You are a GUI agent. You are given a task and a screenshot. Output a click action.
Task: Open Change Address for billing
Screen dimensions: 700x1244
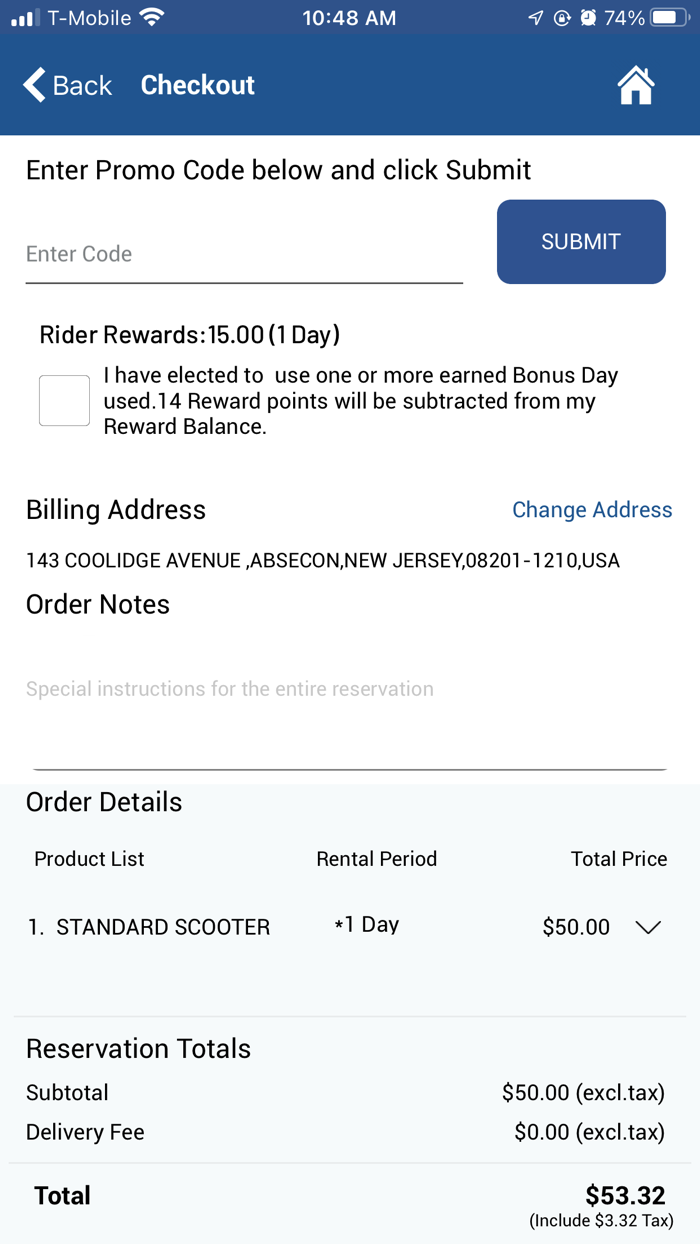[x=592, y=510]
